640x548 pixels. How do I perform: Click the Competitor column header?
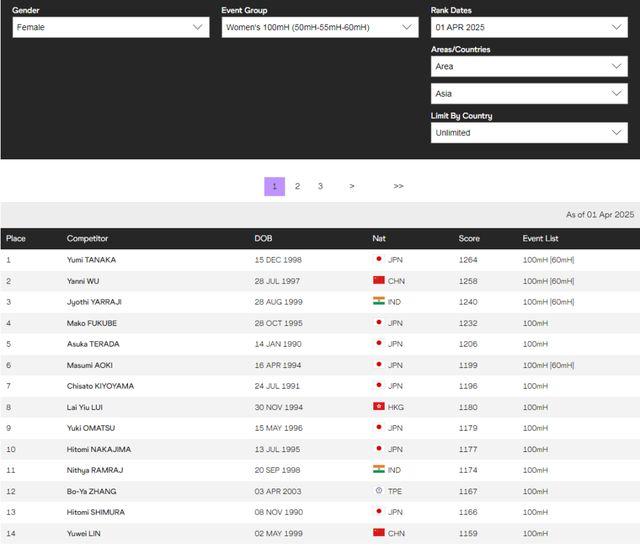pos(87,238)
